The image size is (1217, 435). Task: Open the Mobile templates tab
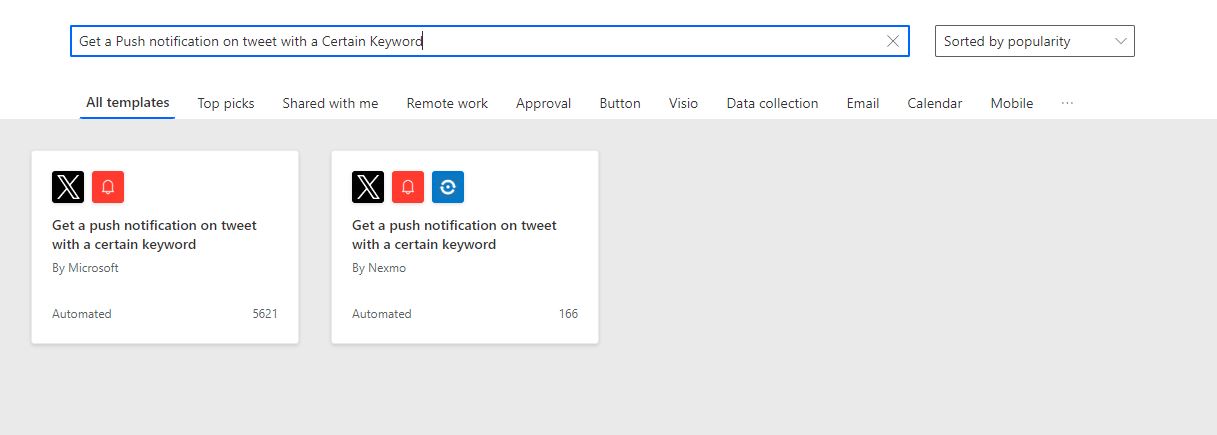pyautogui.click(x=1011, y=103)
